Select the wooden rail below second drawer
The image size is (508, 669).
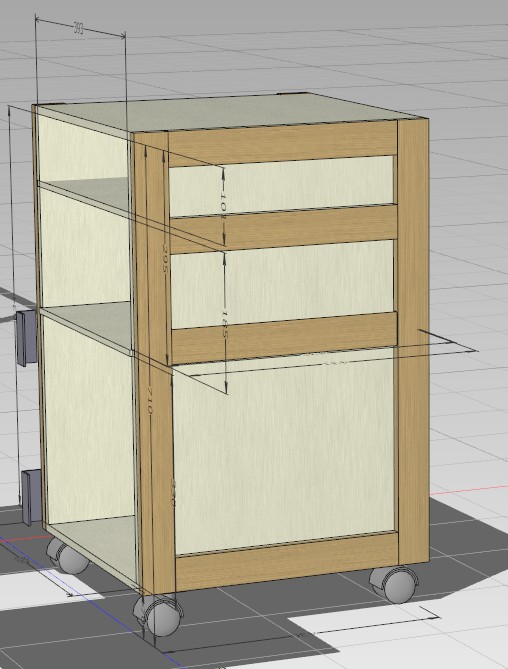pos(284,338)
